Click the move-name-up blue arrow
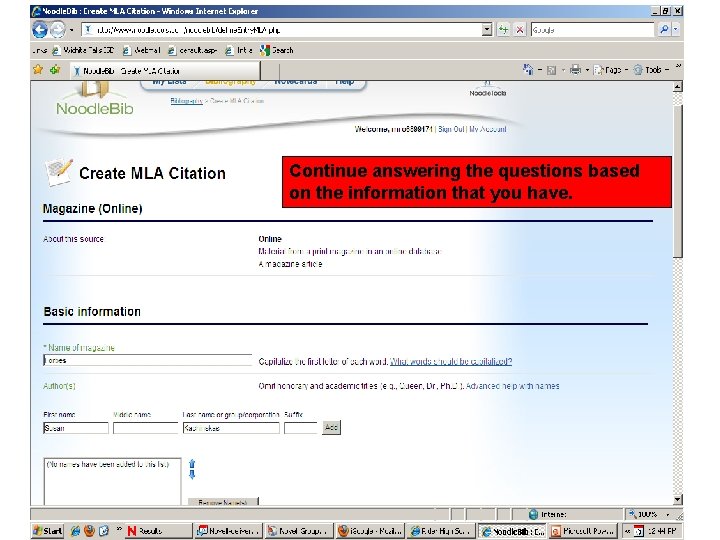 [192, 463]
